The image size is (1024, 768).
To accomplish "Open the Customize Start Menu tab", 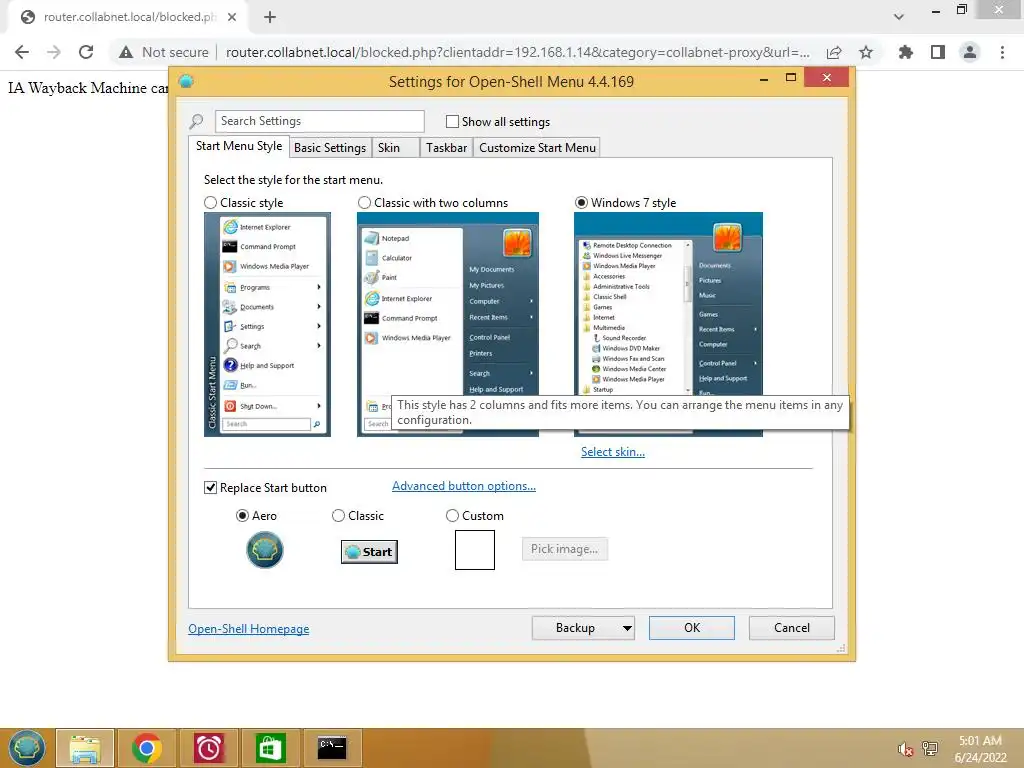I will (x=537, y=148).
